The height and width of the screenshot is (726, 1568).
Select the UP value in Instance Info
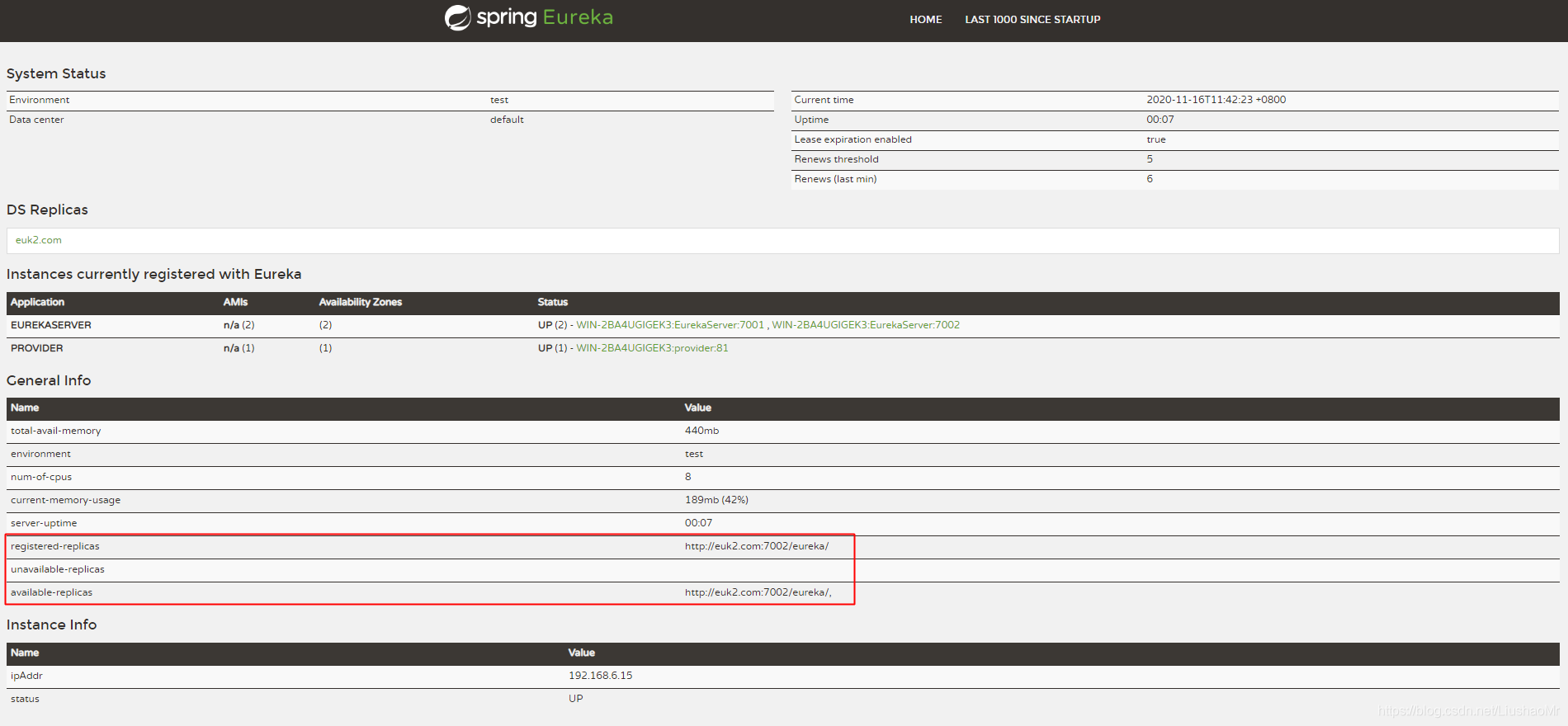click(575, 699)
